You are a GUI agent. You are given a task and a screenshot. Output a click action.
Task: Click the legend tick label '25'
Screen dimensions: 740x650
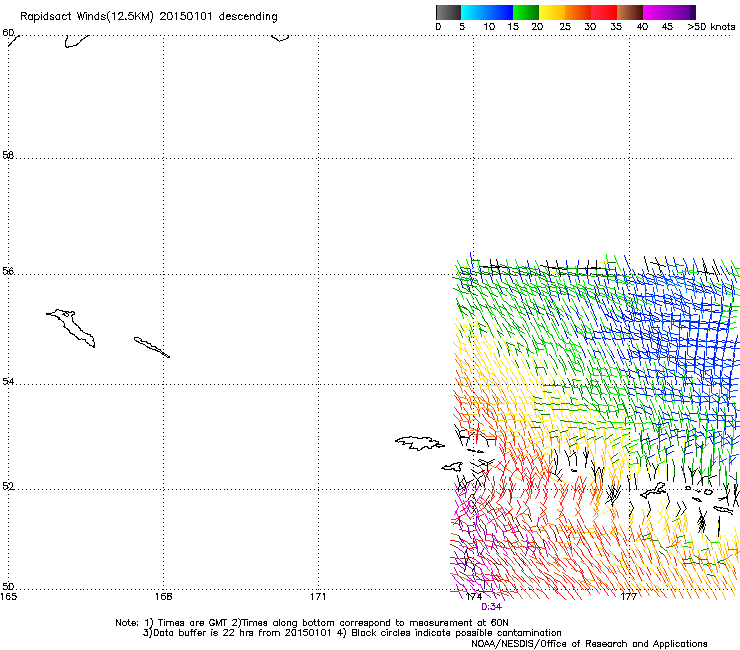[x=565, y=27]
